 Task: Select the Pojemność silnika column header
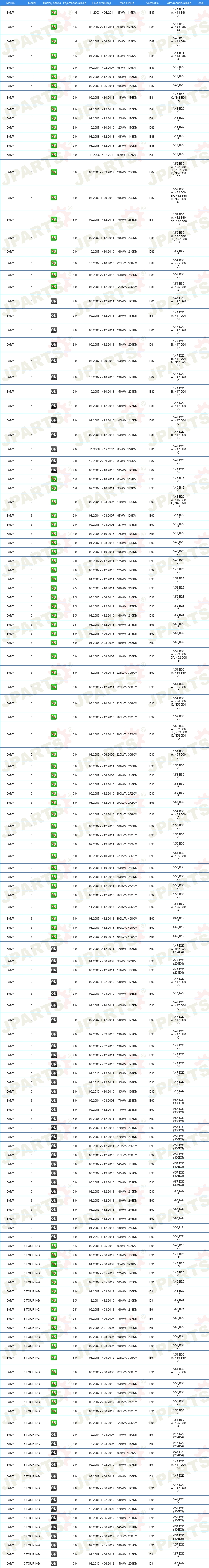[75, 2]
